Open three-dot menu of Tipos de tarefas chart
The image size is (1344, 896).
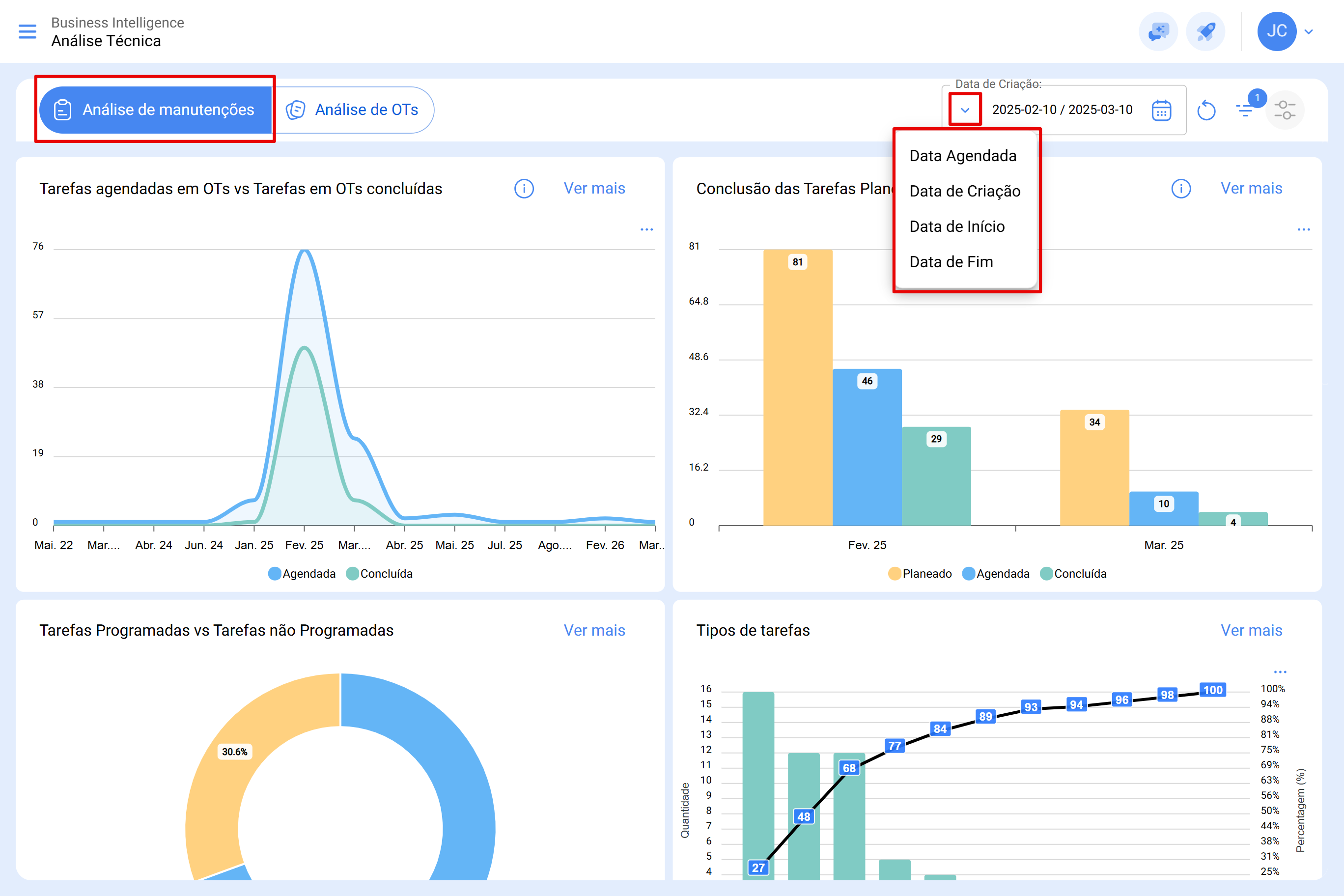click(x=1281, y=672)
